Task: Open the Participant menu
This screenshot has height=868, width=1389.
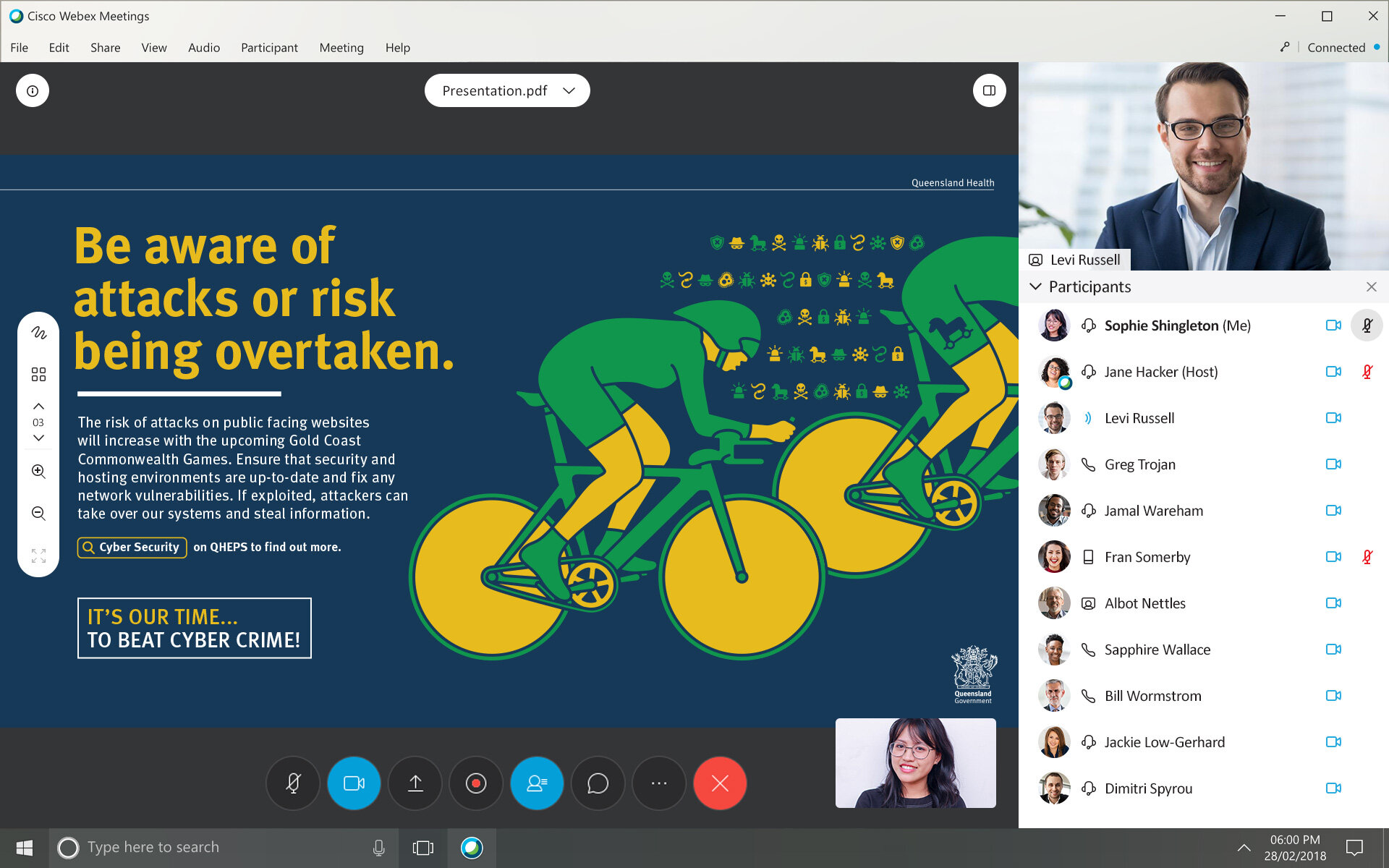Action: coord(269,48)
